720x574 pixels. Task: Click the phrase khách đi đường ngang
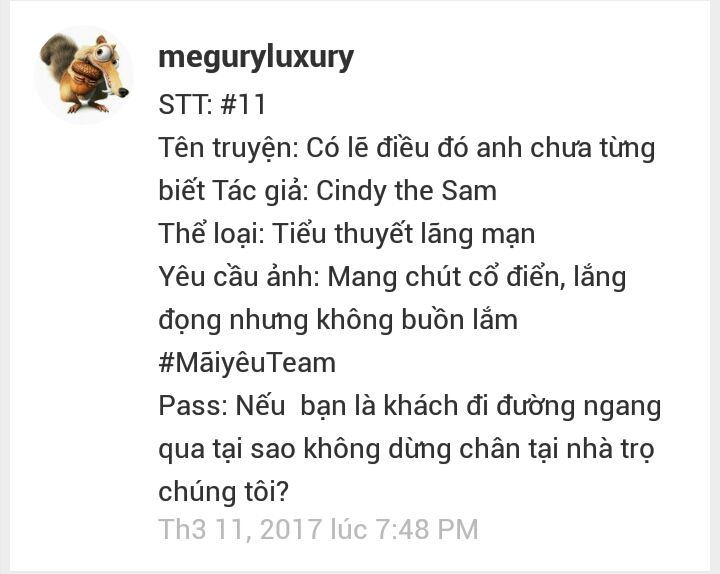522,406
